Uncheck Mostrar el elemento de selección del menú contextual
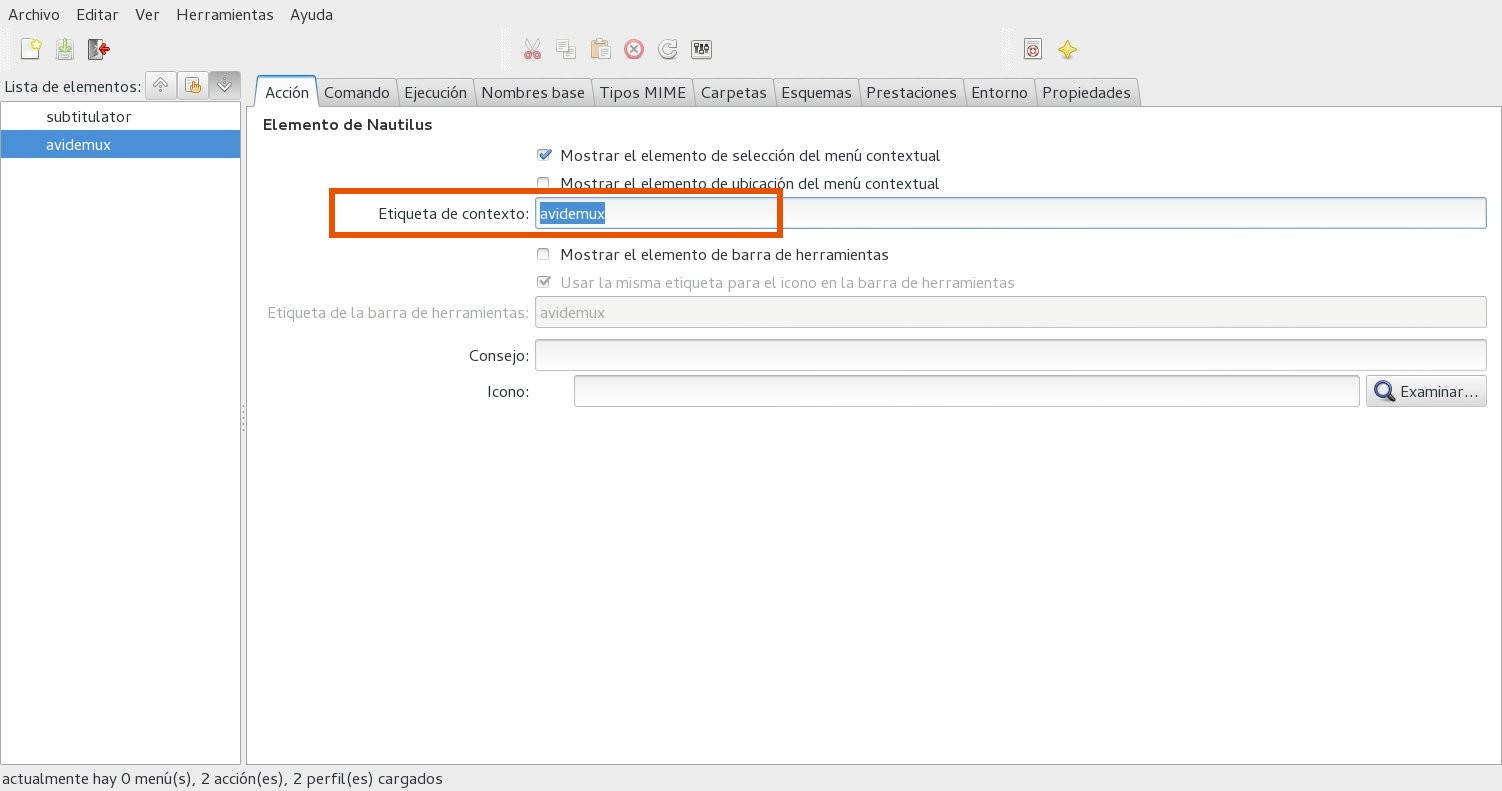This screenshot has width=1502, height=791. [544, 155]
